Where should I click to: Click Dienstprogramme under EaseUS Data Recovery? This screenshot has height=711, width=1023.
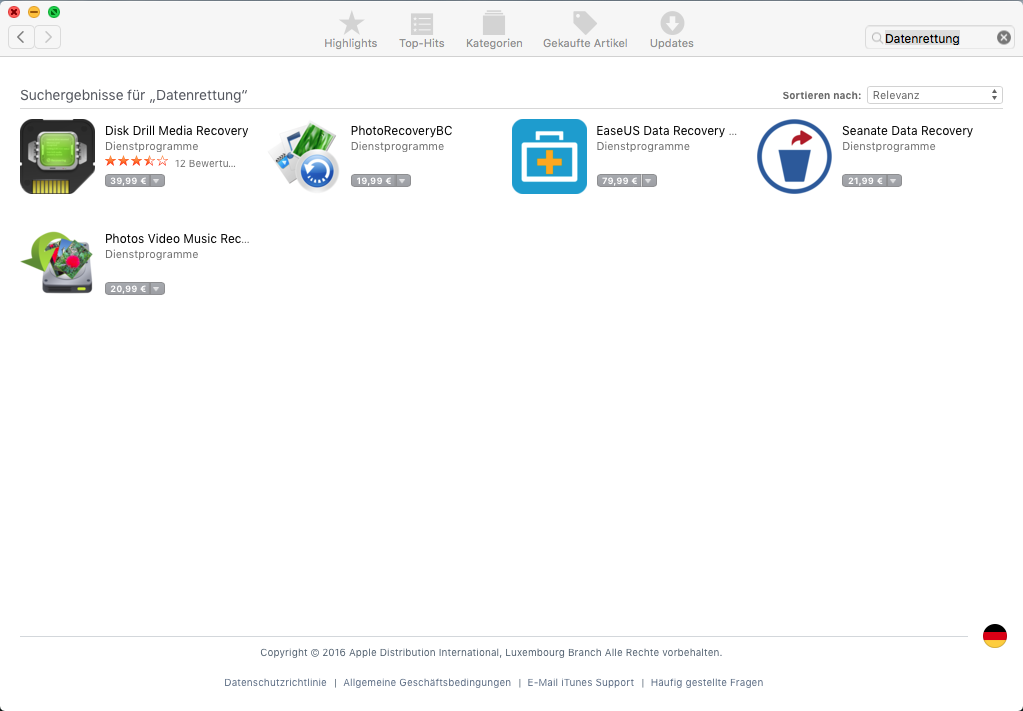[643, 146]
